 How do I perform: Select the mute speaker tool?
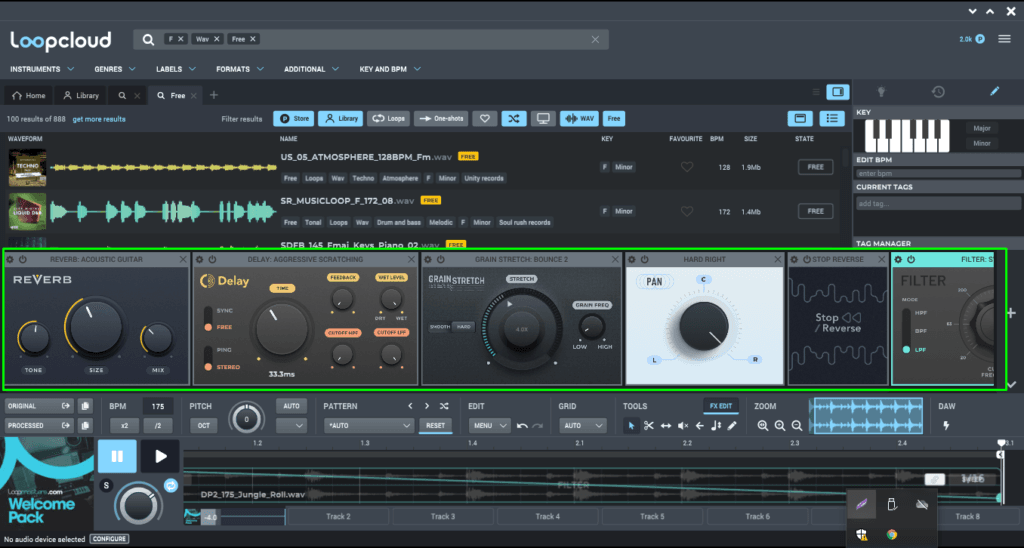(682, 426)
